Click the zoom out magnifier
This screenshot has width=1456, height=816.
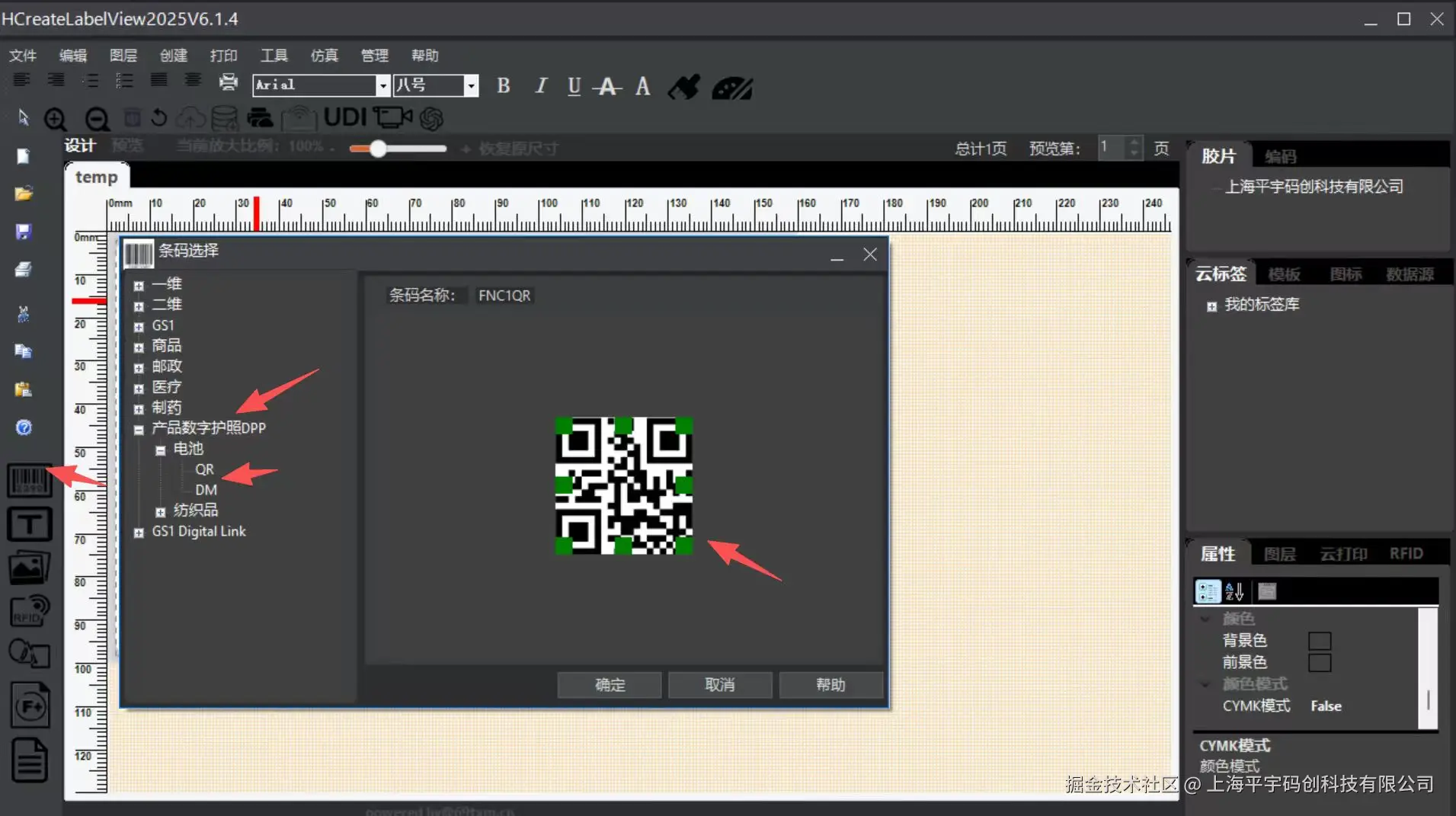(x=97, y=119)
